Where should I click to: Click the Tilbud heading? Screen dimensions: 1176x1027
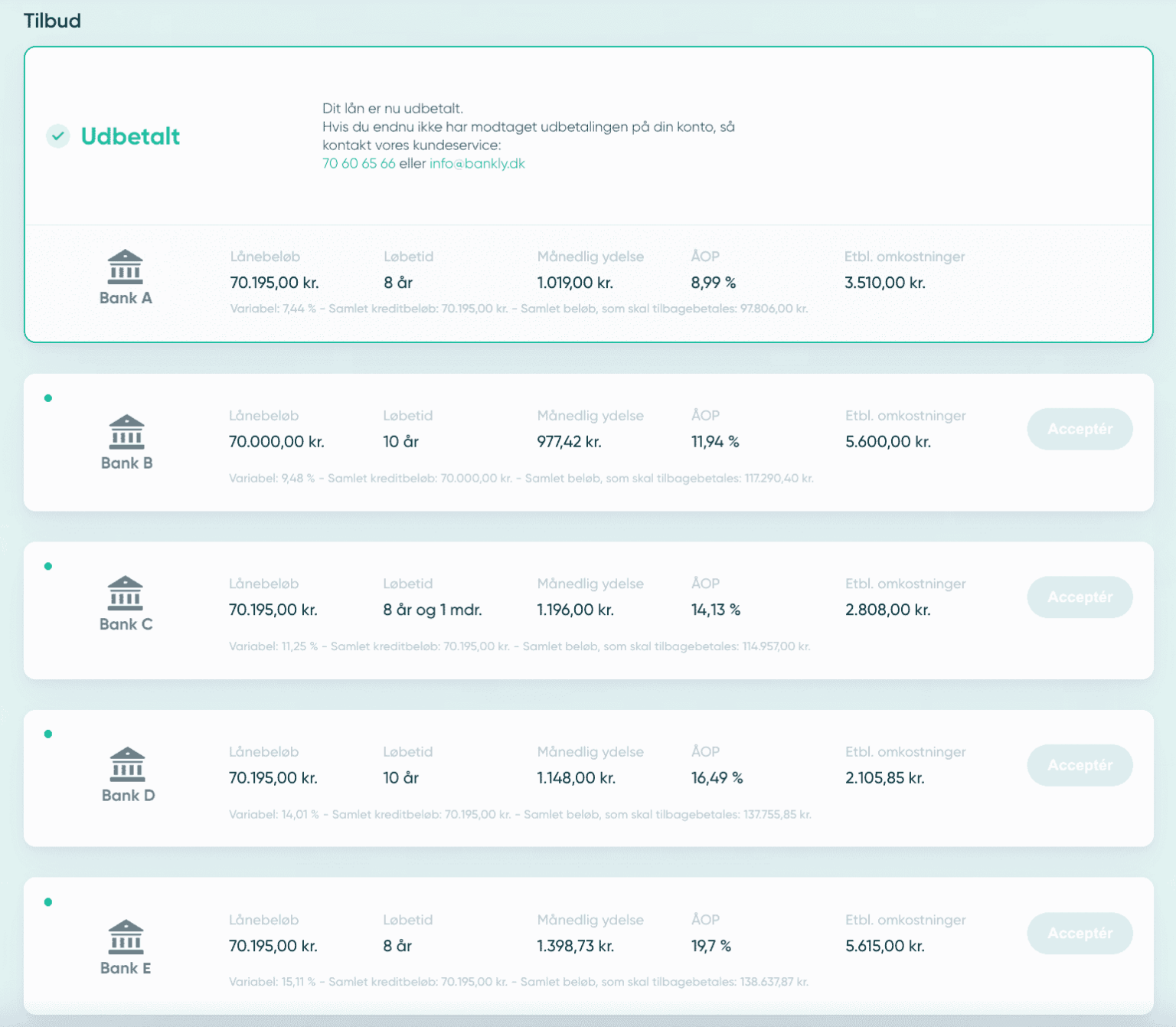pyautogui.click(x=52, y=21)
